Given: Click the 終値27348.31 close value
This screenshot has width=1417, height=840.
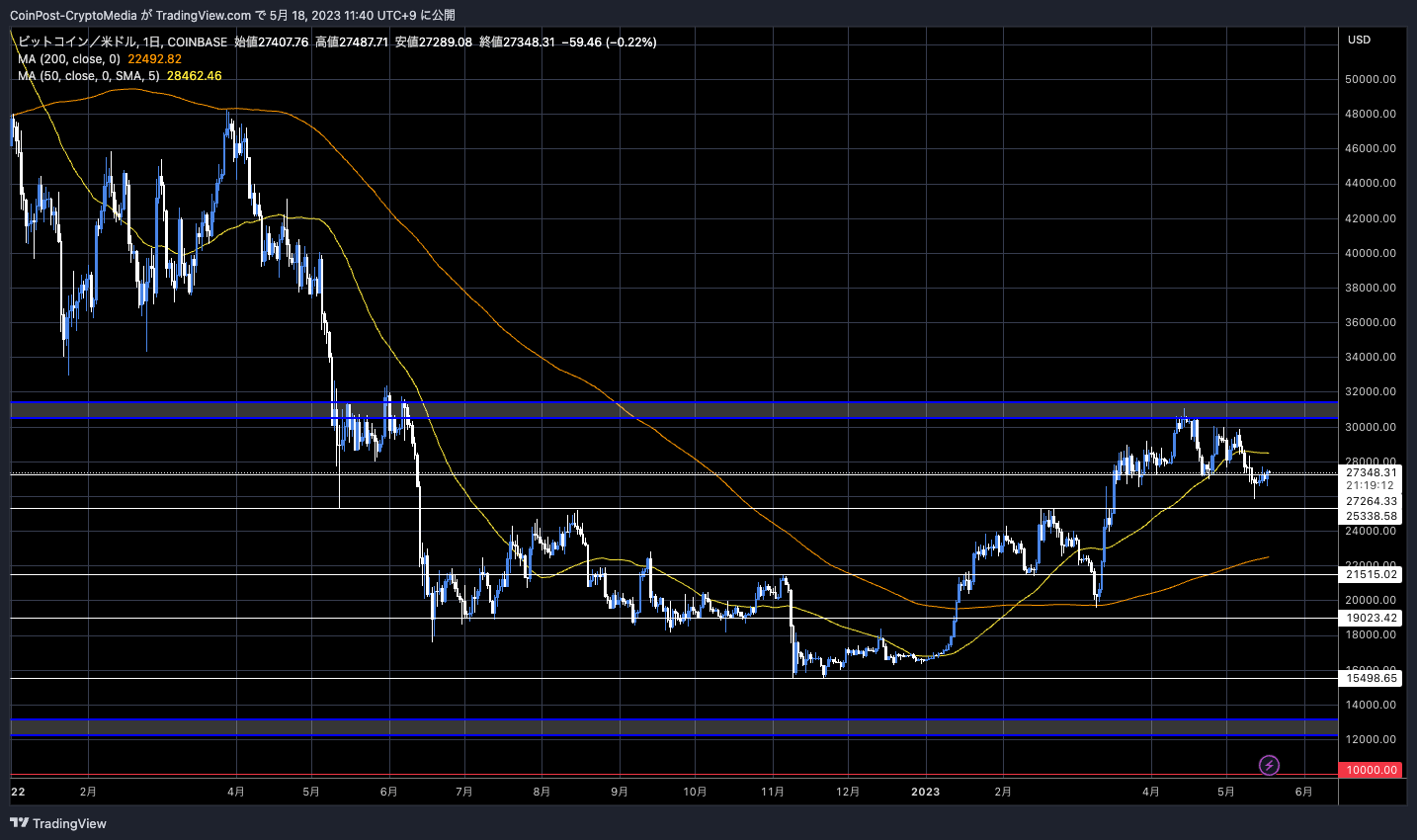Looking at the screenshot, I should click(x=517, y=42).
